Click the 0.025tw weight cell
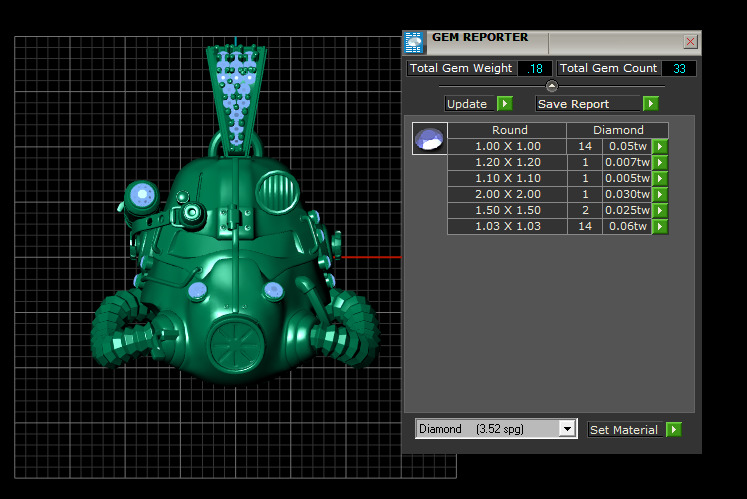 [x=627, y=210]
